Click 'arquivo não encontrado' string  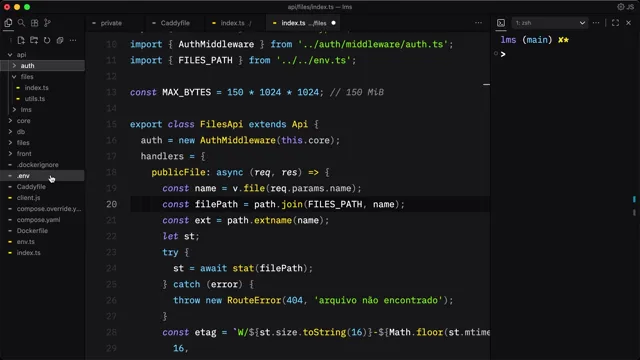[378, 300]
